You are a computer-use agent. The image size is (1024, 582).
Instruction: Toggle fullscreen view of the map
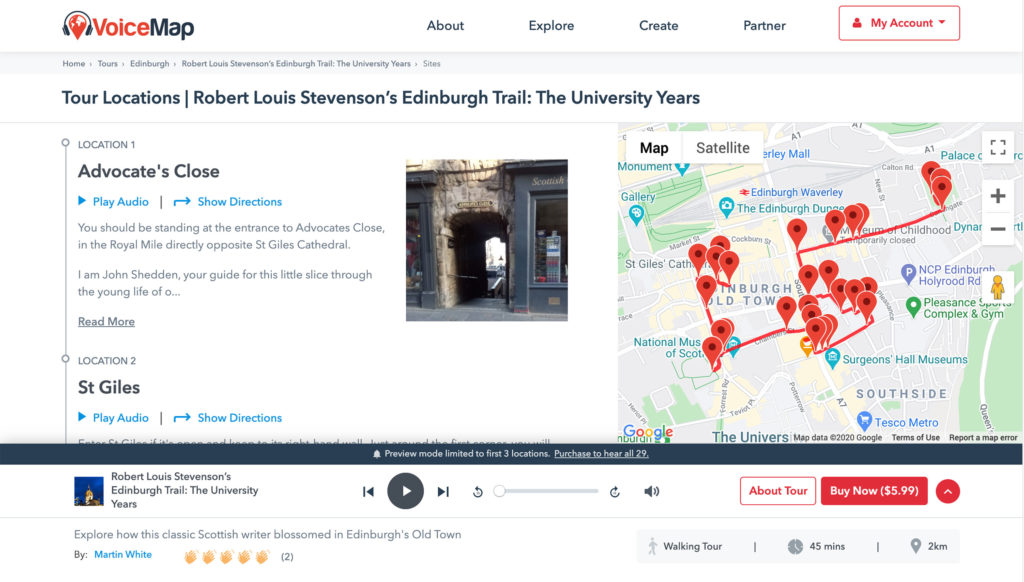coord(997,147)
